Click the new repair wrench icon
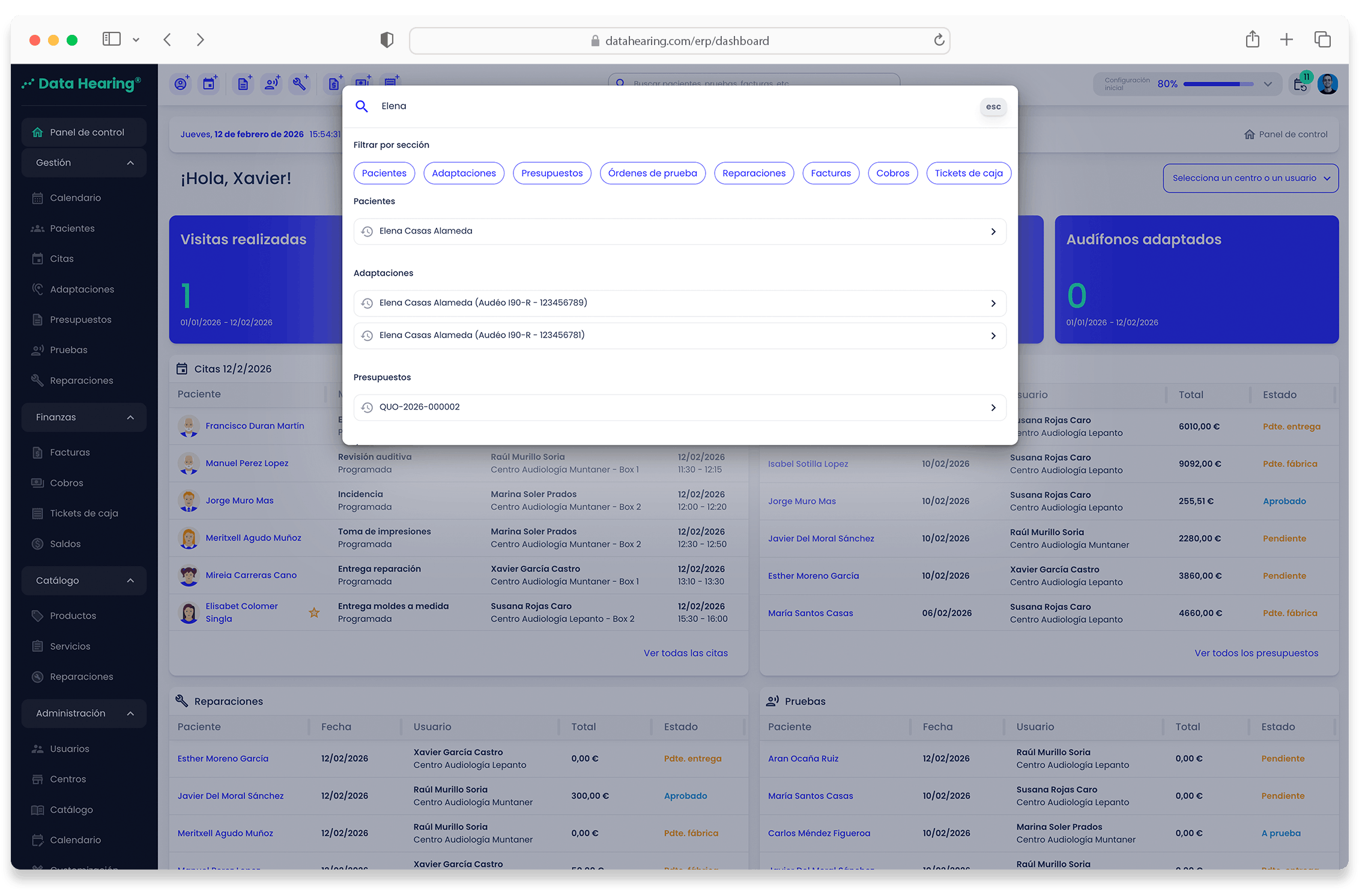This screenshot has height=896, width=1362. click(300, 84)
